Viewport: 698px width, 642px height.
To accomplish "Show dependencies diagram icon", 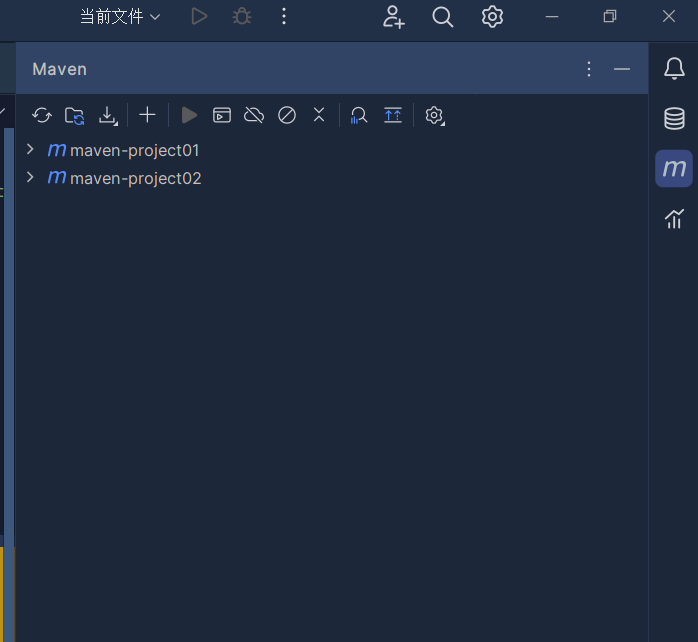I will 393,115.
